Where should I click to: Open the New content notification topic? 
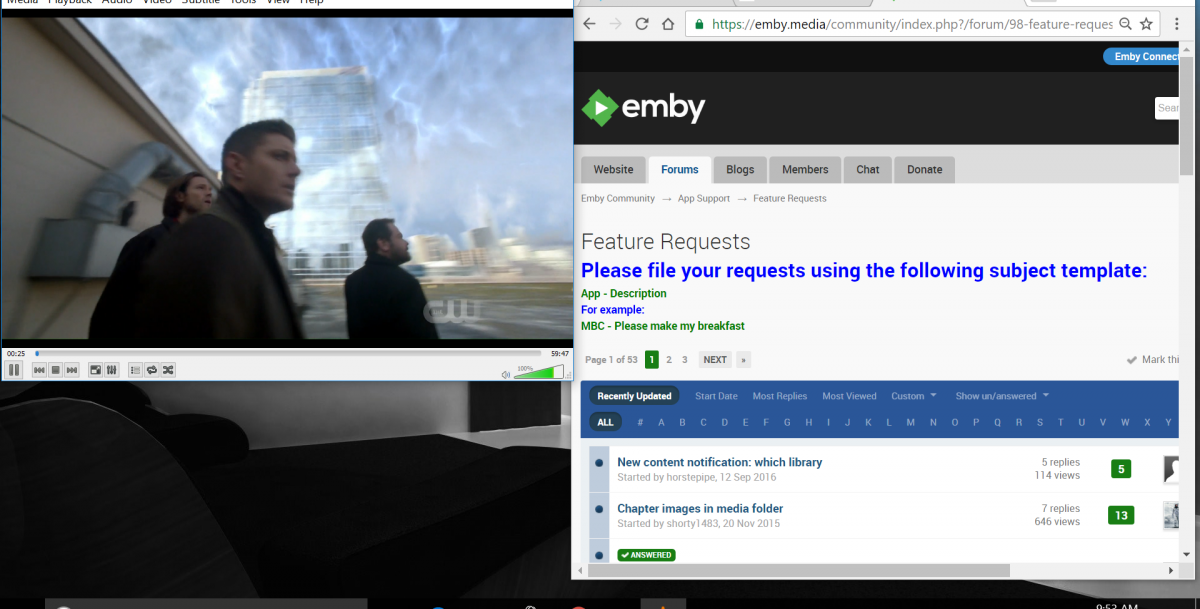[x=720, y=462]
